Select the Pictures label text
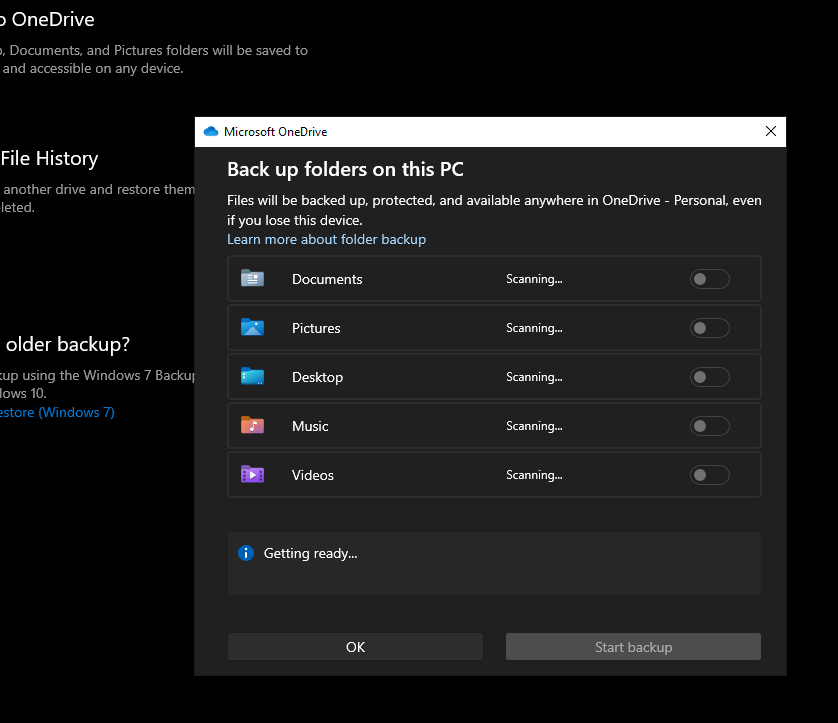The width and height of the screenshot is (838, 723). pyautogui.click(x=316, y=328)
